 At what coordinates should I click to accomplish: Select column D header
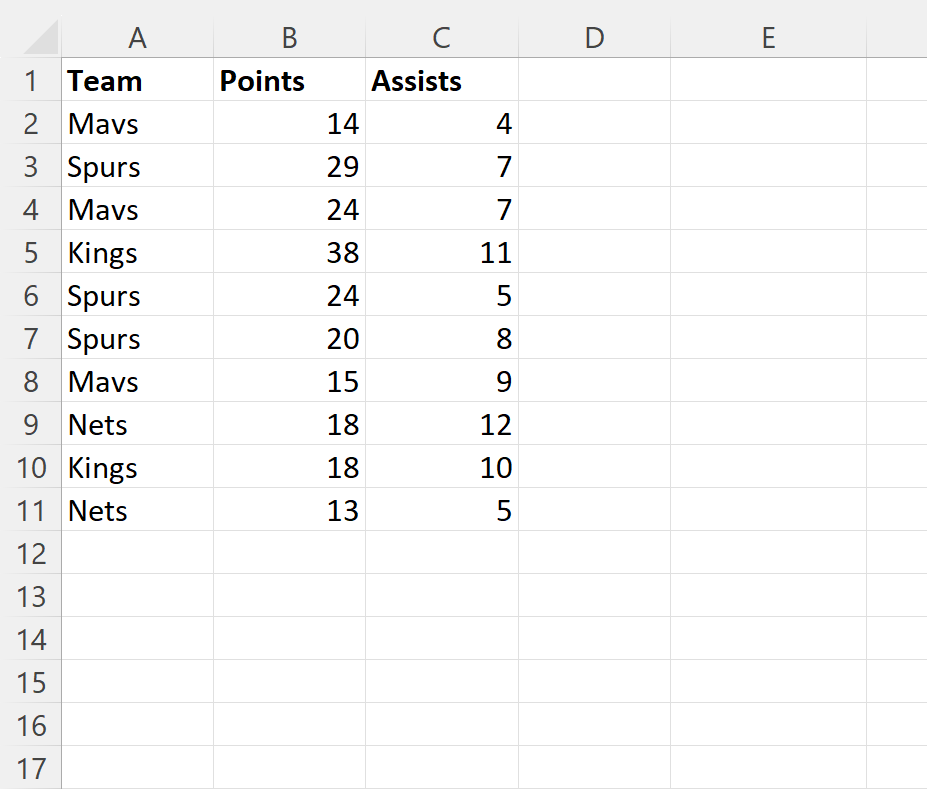[x=594, y=38]
